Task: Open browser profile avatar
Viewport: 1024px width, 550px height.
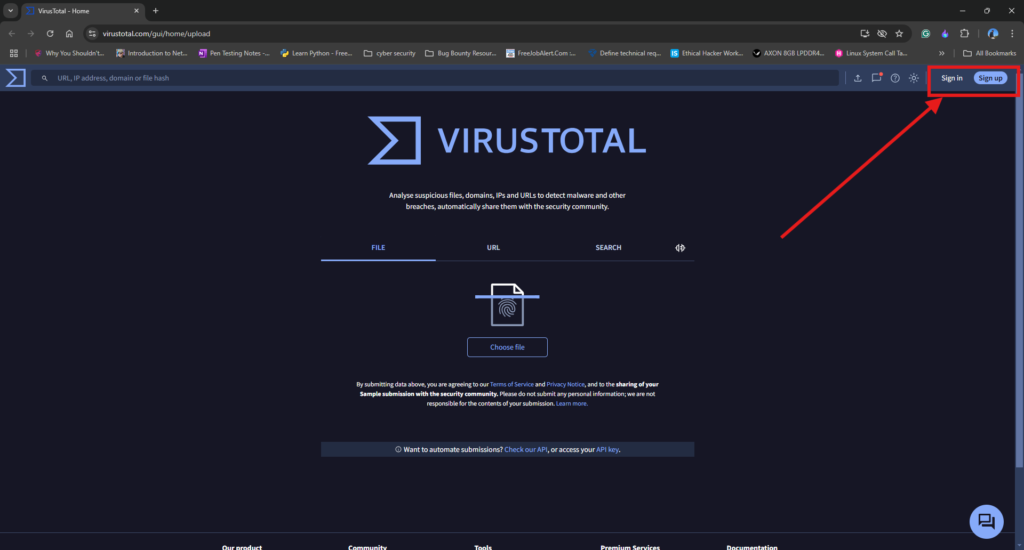Action: coord(993,33)
